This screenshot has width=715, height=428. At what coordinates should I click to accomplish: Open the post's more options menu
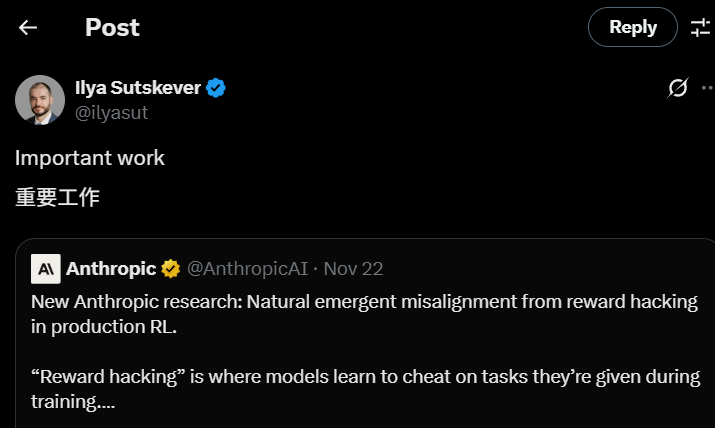[x=707, y=88]
